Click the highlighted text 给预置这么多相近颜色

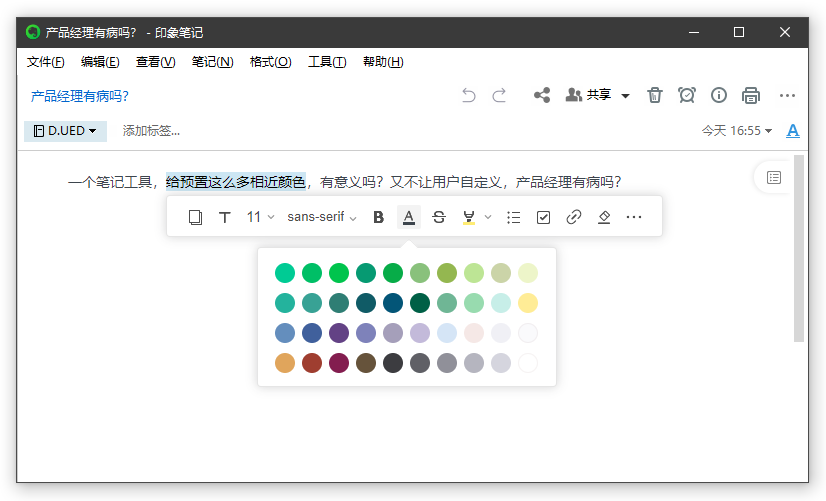(236, 182)
